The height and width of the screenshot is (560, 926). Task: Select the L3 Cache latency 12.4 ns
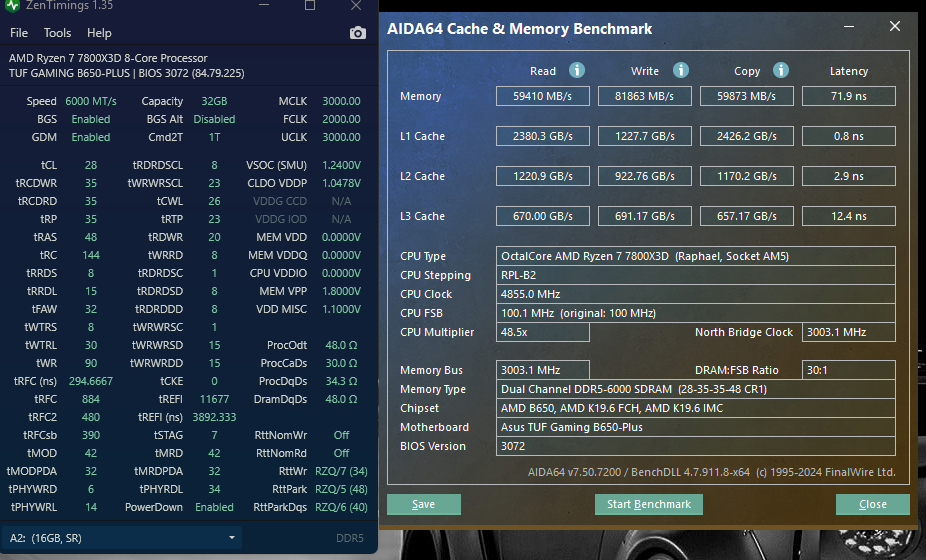point(849,216)
